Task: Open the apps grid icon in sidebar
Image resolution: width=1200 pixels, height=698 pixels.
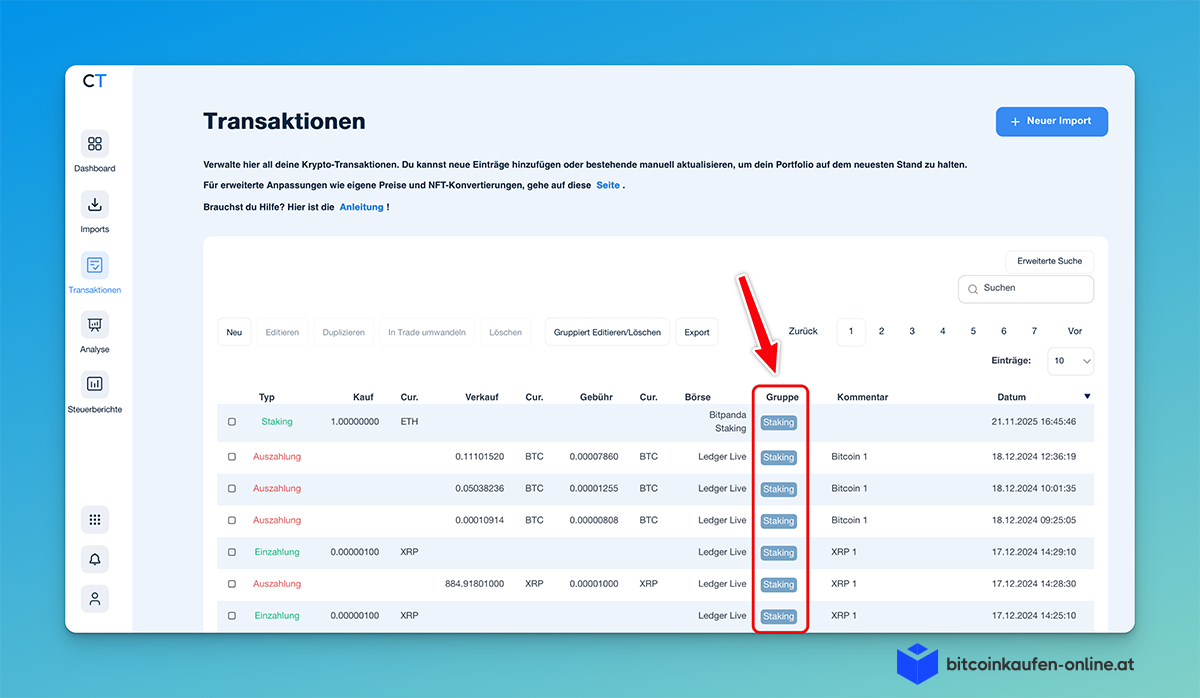Action: tap(95, 520)
